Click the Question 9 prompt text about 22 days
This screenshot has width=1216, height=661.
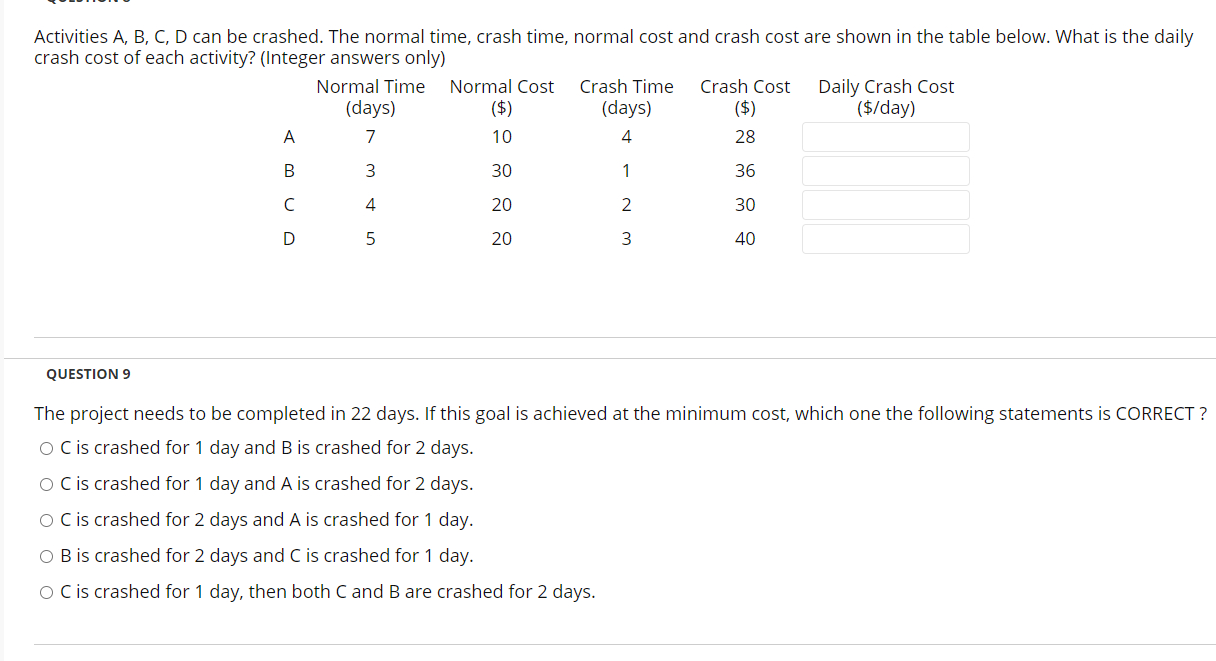coord(620,413)
